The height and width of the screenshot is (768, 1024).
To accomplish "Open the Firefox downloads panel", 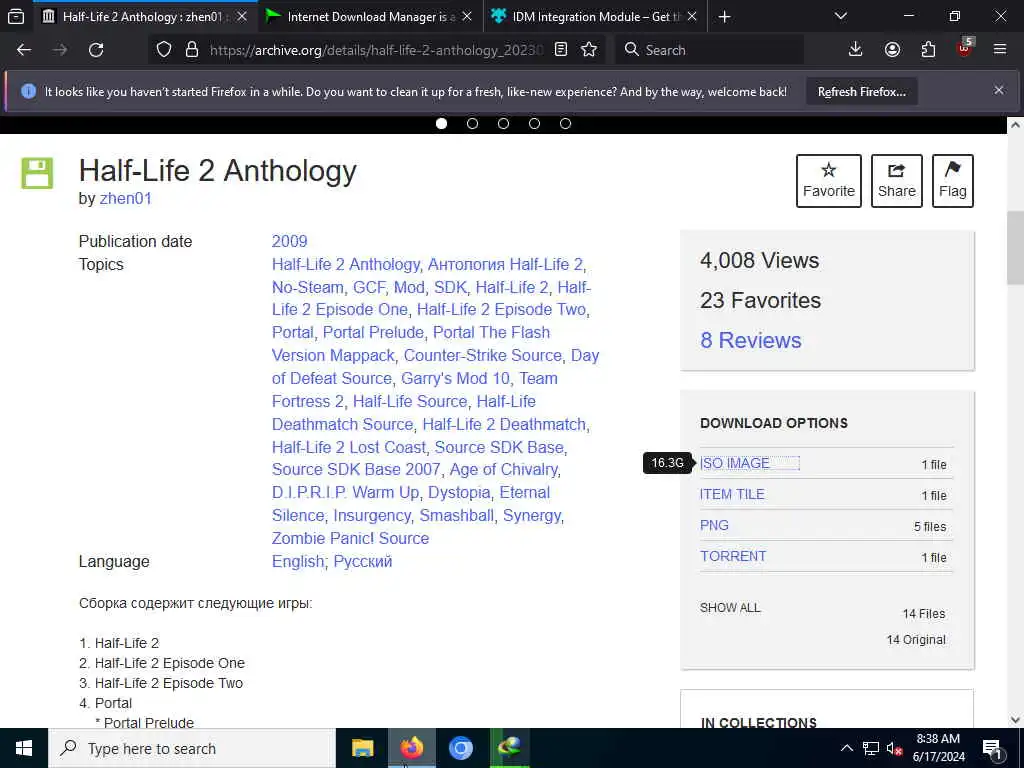I will [856, 50].
